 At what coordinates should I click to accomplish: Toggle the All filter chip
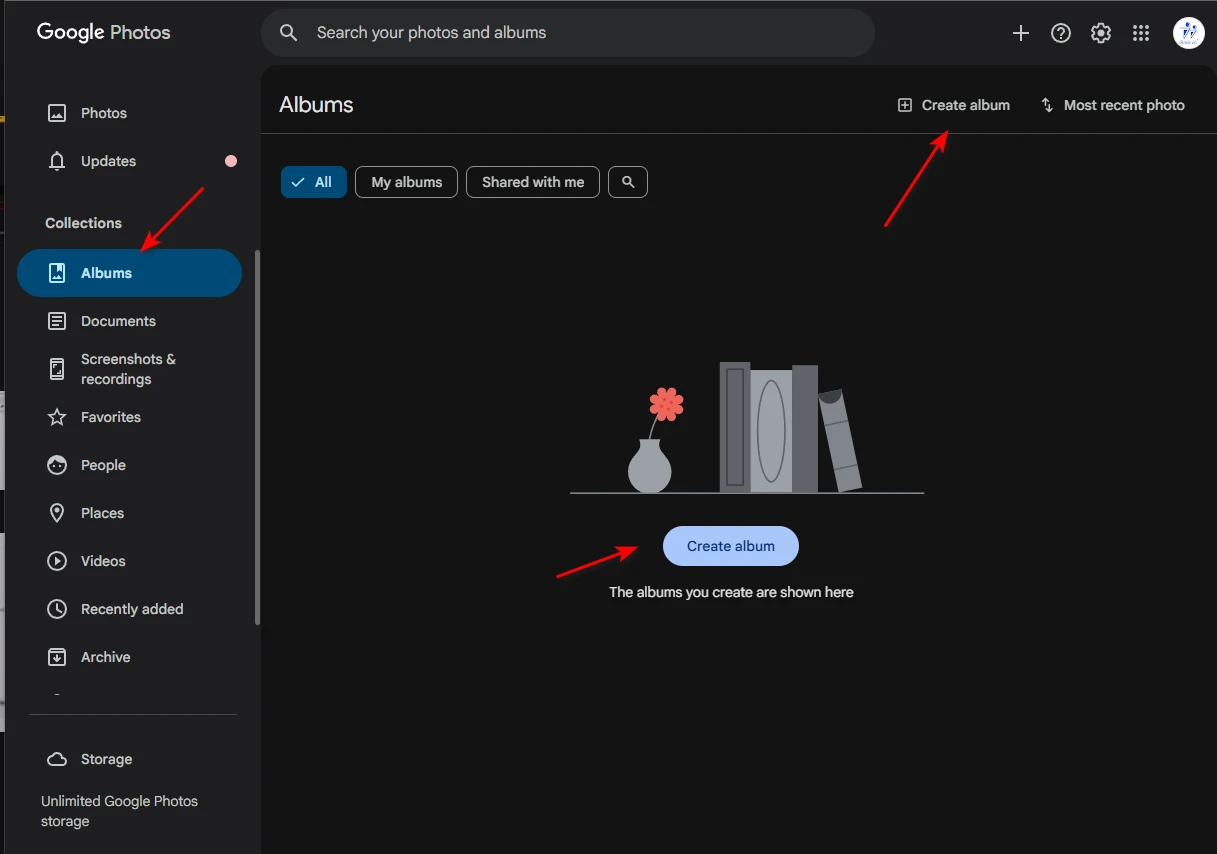313,182
